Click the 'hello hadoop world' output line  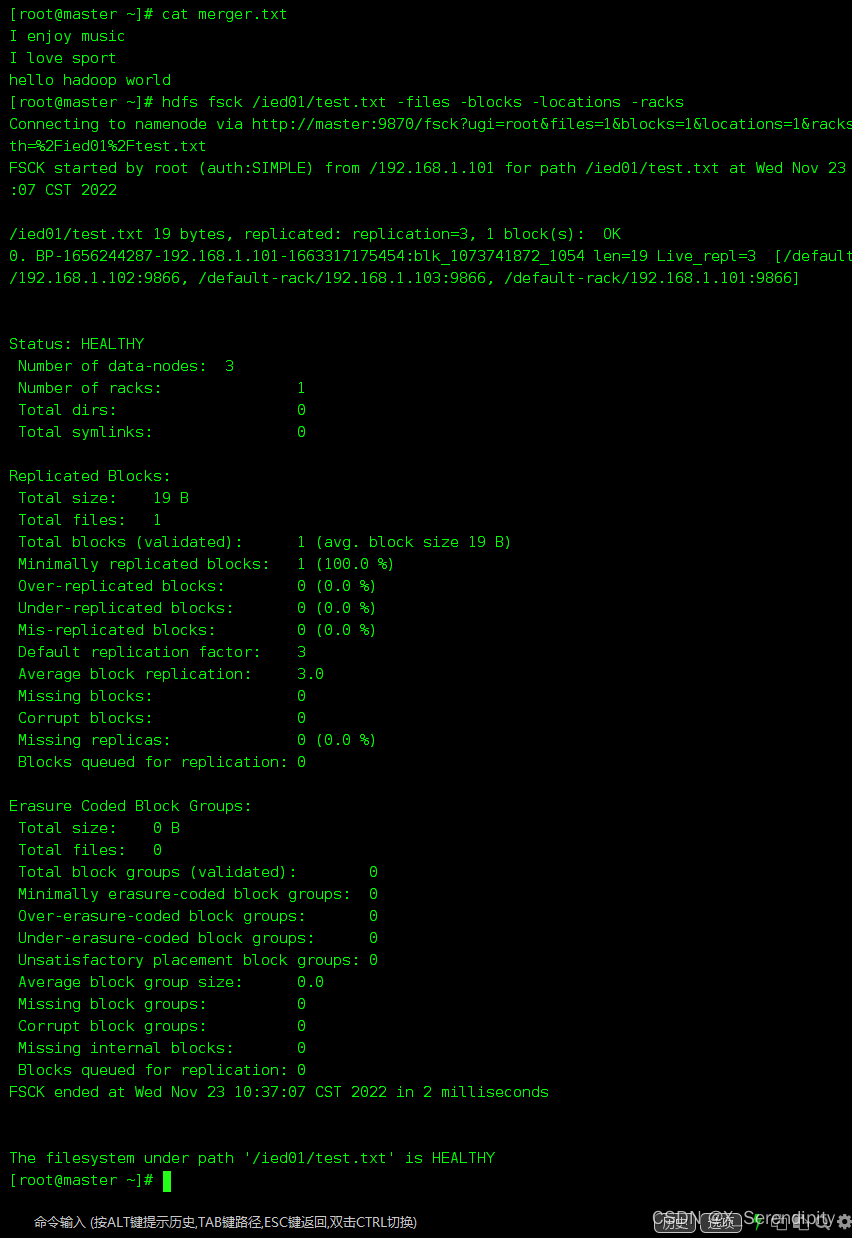point(90,80)
